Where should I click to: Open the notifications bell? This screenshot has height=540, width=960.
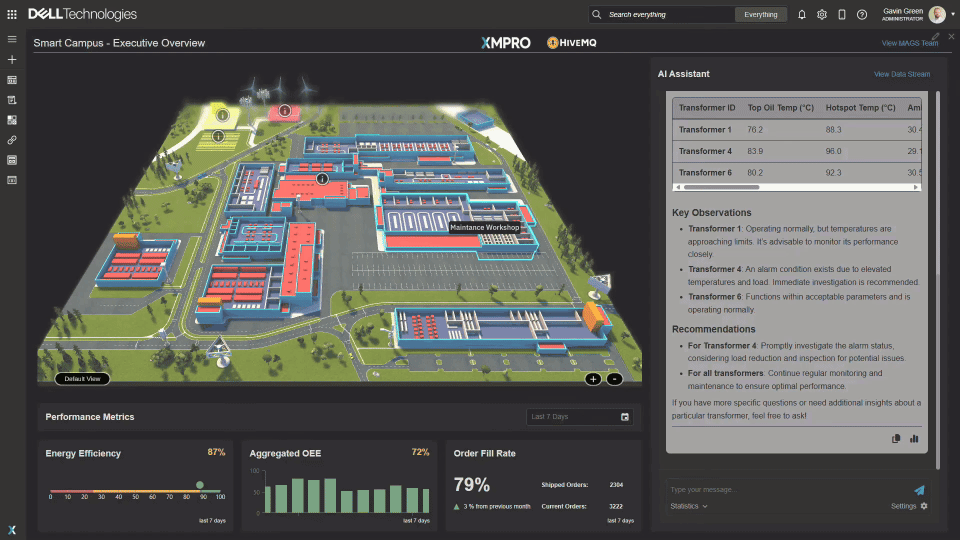[801, 15]
